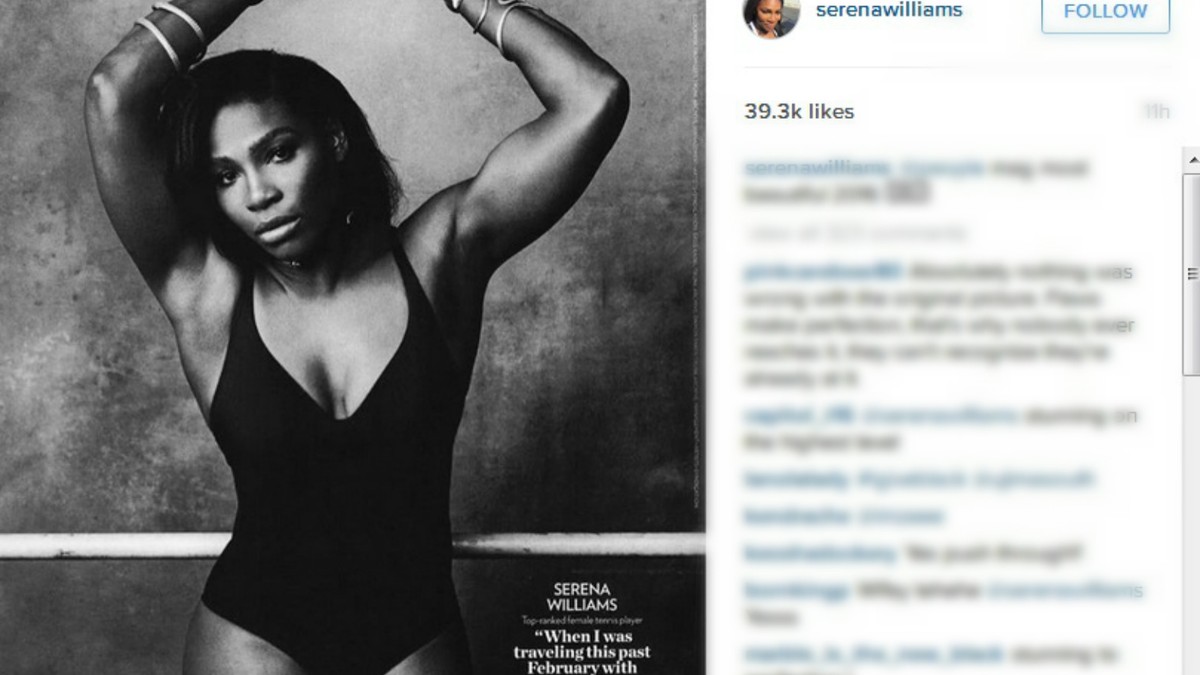Screen dimensions: 1200x675
Task: Open username before 'We push through' comment
Action: (820, 553)
